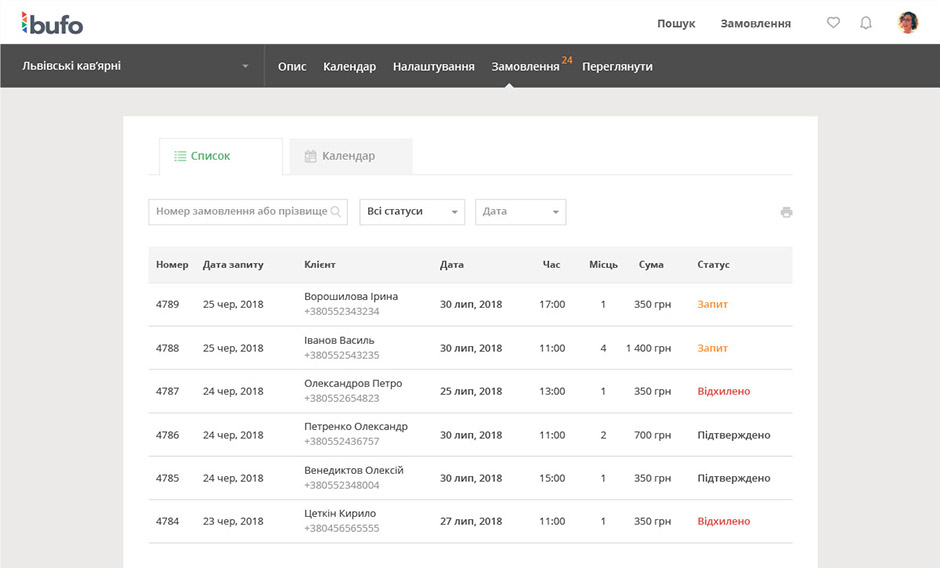Open the Опис menu item
Image resolution: width=940 pixels, height=568 pixels.
292,67
